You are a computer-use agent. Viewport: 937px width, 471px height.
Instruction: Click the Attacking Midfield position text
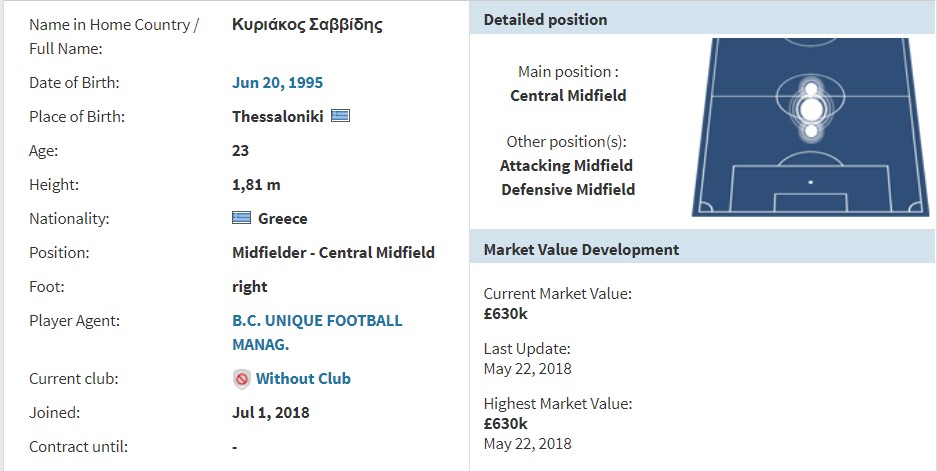click(x=567, y=166)
